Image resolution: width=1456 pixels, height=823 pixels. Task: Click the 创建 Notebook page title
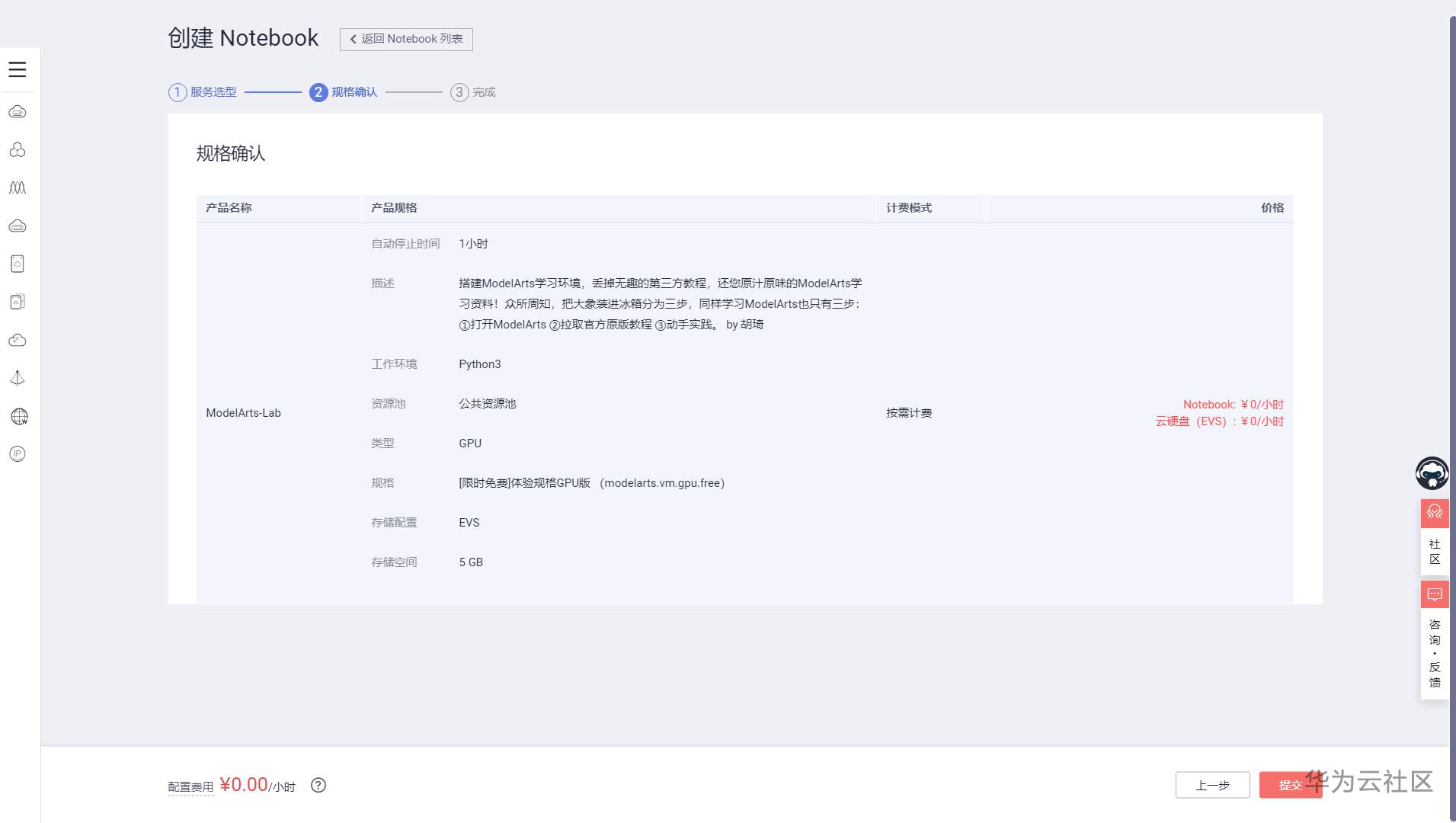coord(243,38)
